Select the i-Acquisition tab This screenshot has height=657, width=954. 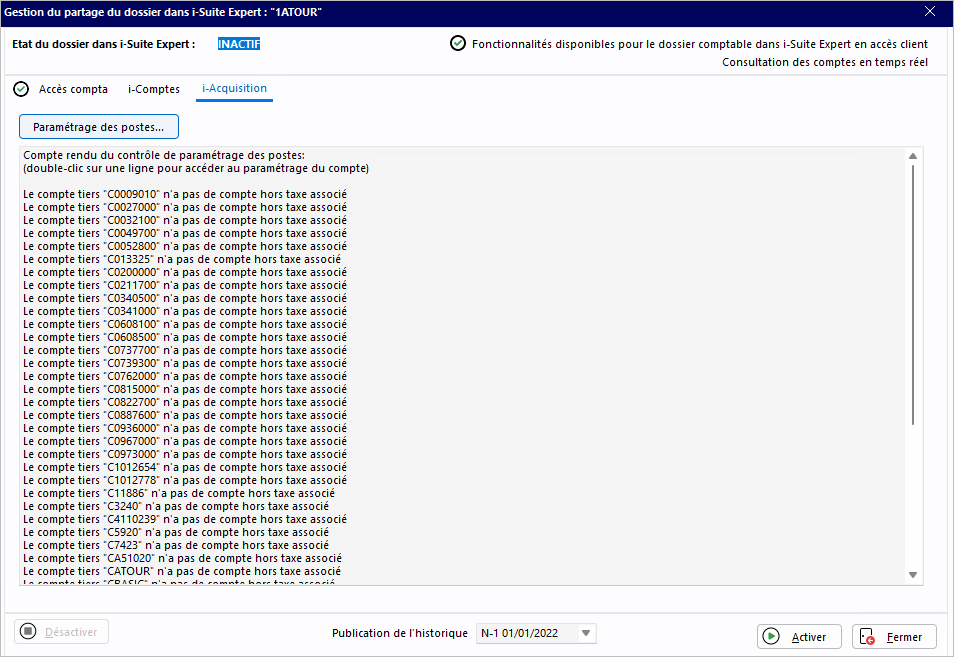pos(234,89)
